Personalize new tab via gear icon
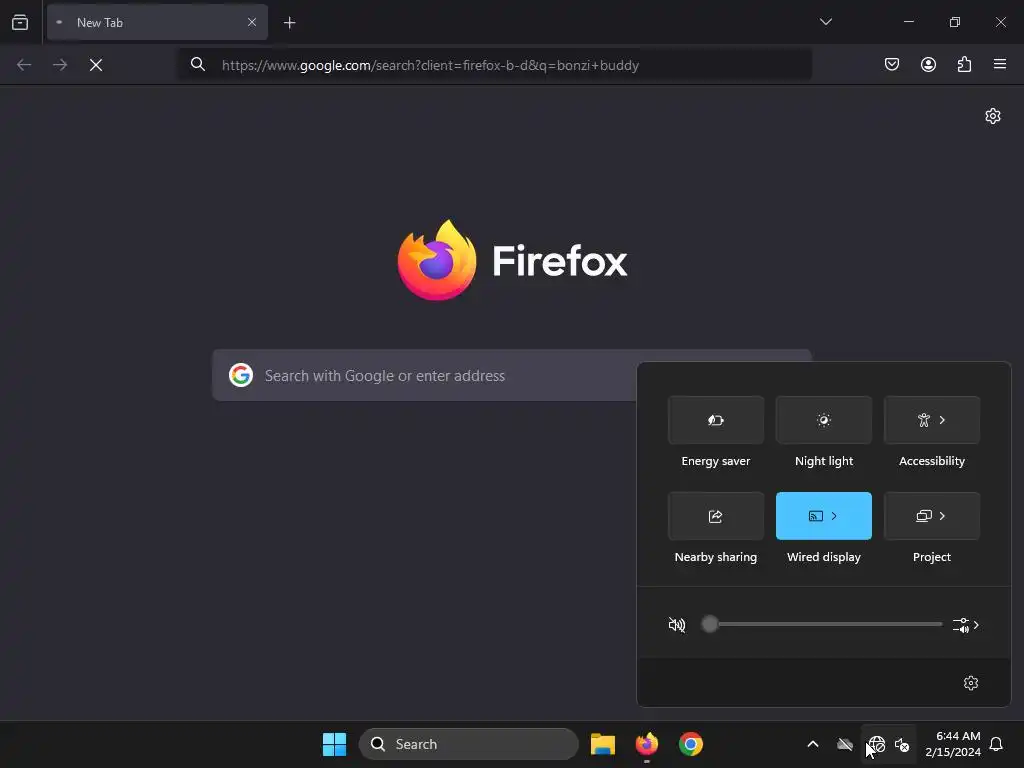The width and height of the screenshot is (1024, 768). pyautogui.click(x=993, y=116)
